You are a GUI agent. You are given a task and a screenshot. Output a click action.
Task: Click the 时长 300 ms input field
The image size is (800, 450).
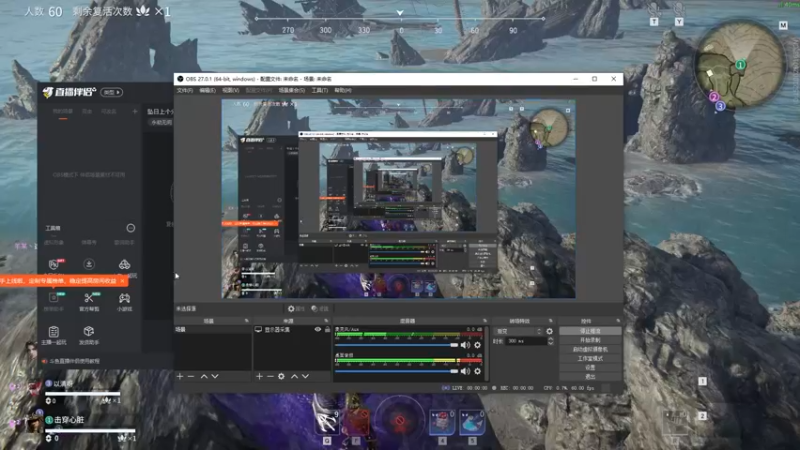click(x=526, y=341)
